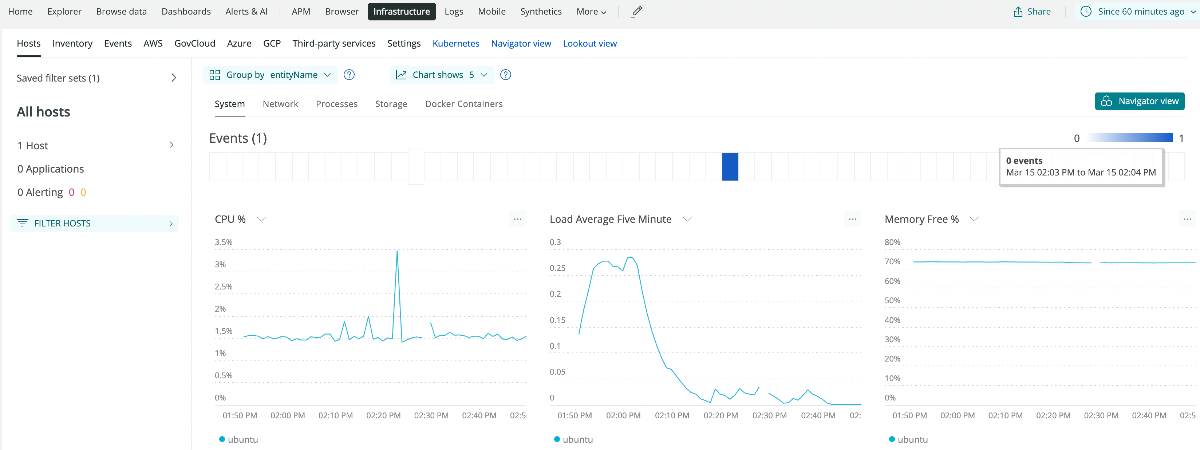Open Mobile in top navigation
The height and width of the screenshot is (450, 1200).
[x=492, y=12]
